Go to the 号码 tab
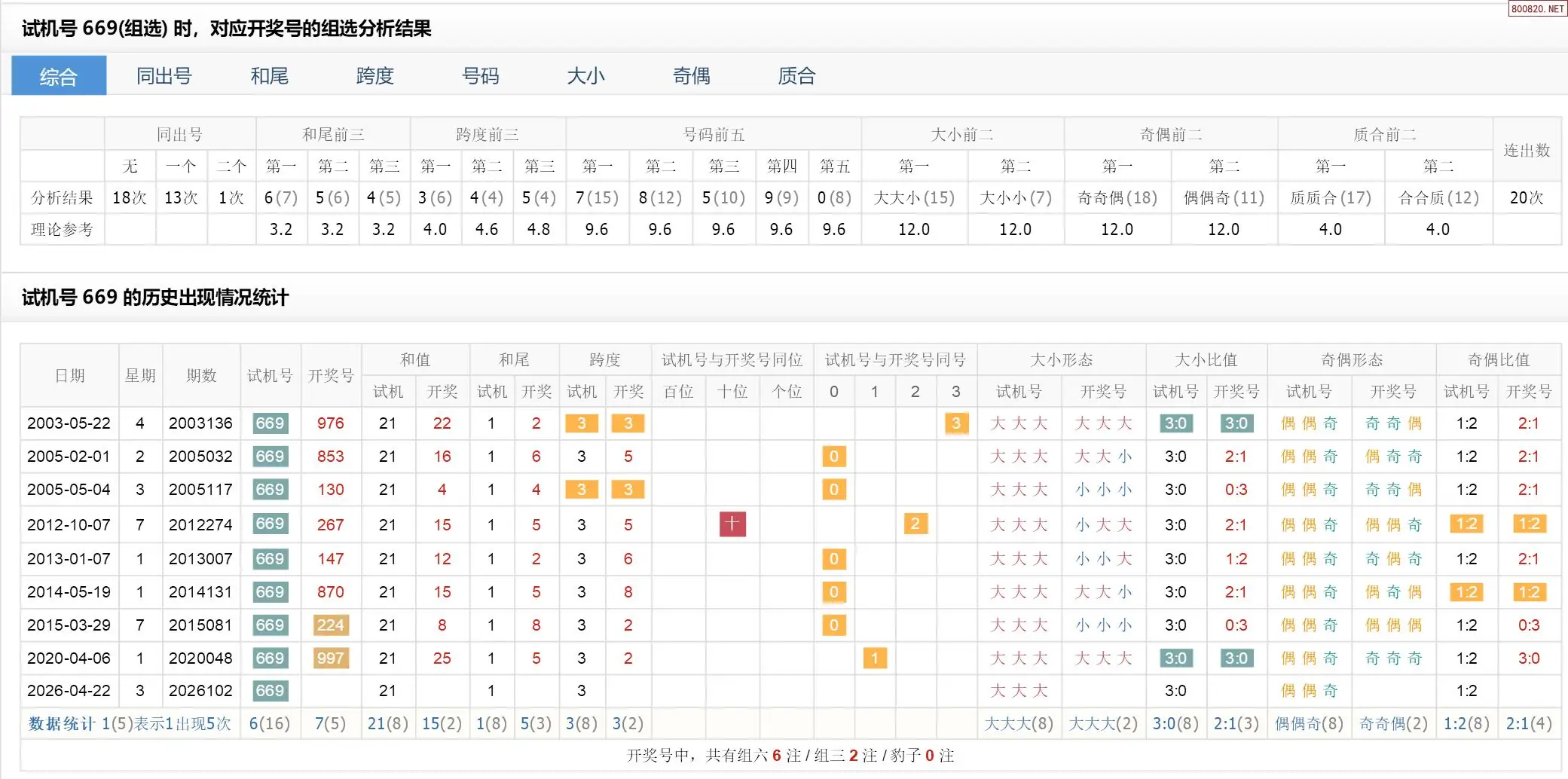The image size is (1568, 779). coord(480,76)
